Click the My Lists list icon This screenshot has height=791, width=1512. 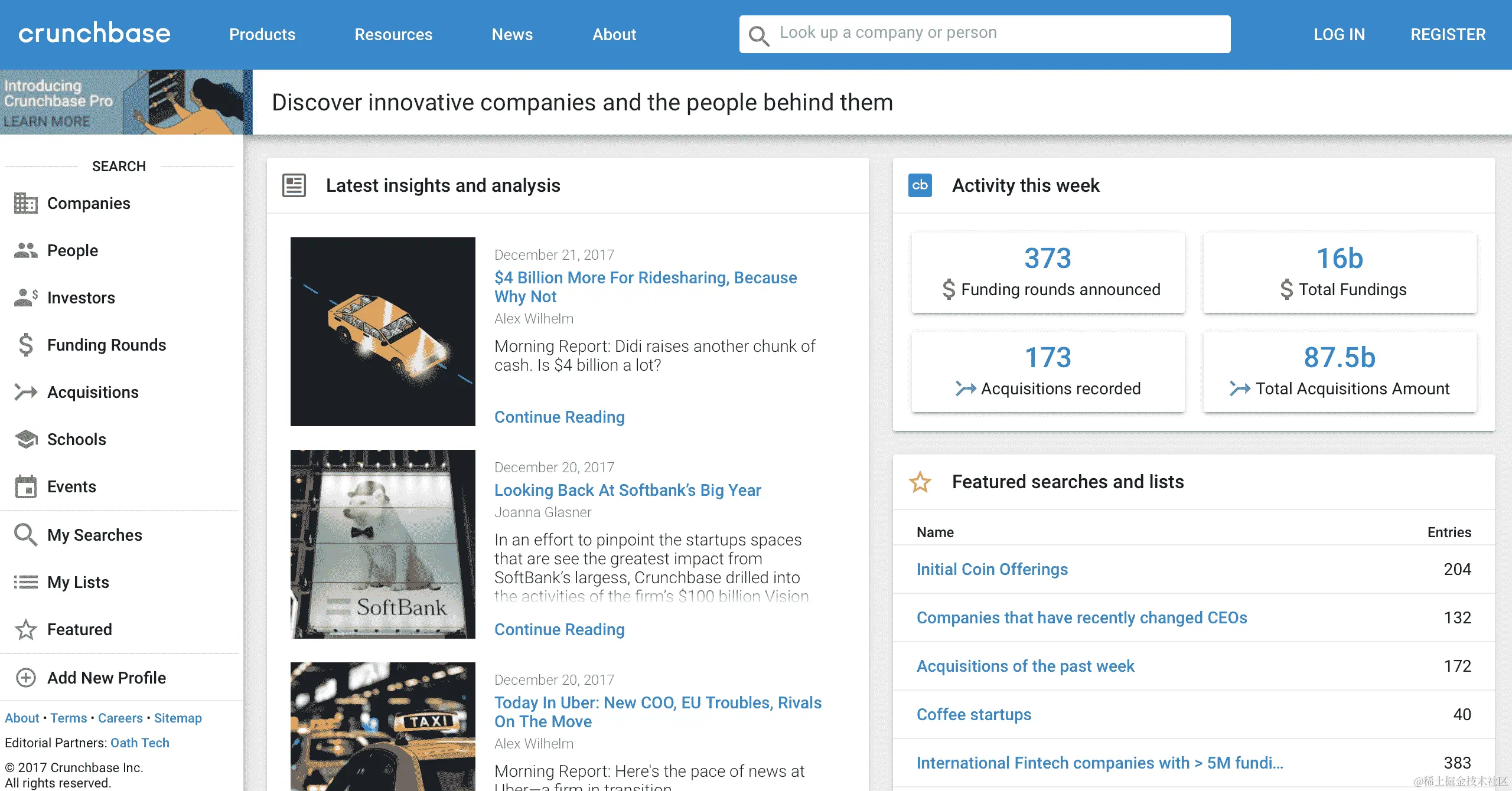coord(25,582)
